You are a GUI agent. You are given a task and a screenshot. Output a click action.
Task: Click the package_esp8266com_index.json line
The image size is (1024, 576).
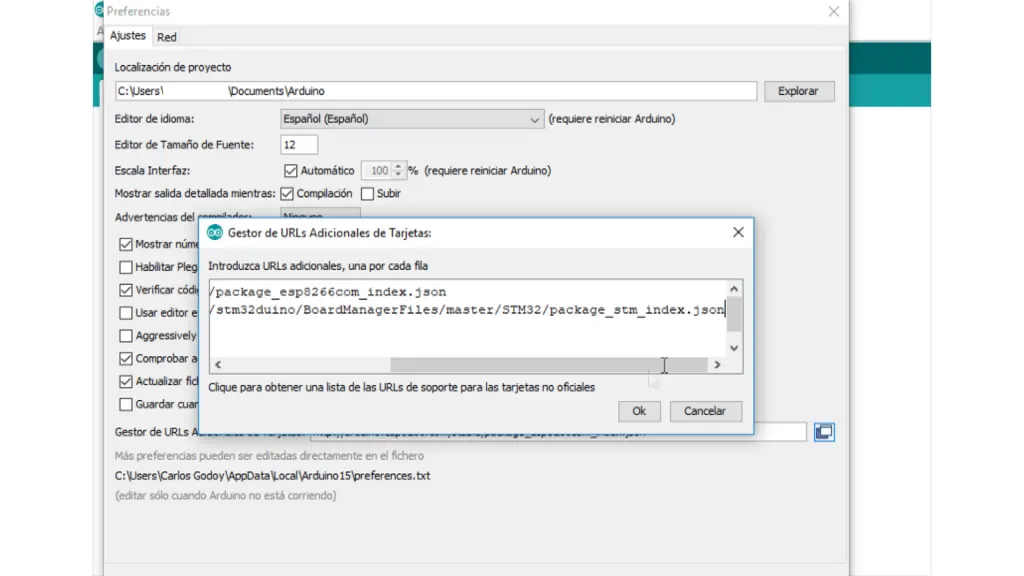[x=328, y=292]
